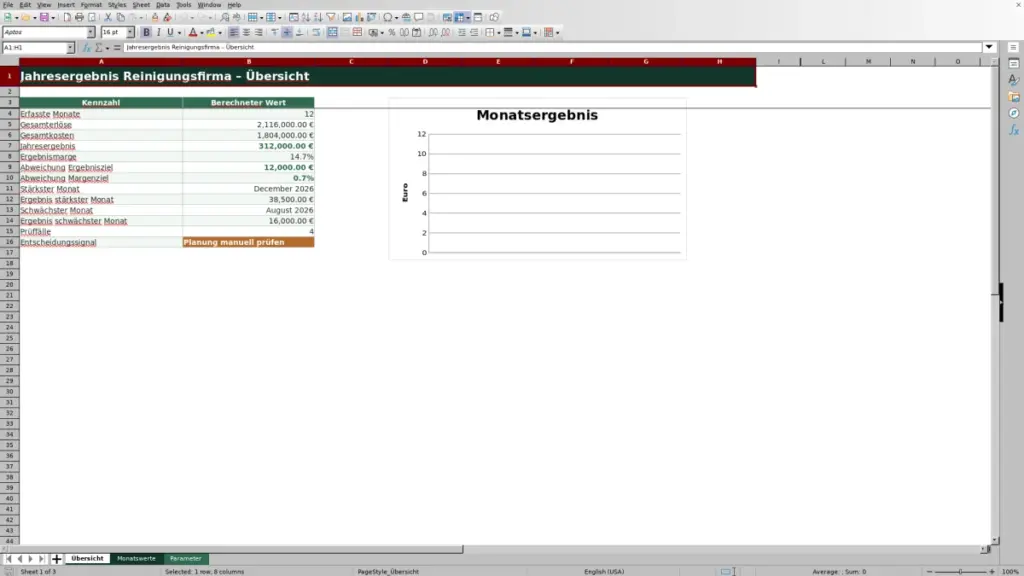Screen dimensions: 1024x576
Task: Add a new sheet with plus button
Action: (x=56, y=558)
